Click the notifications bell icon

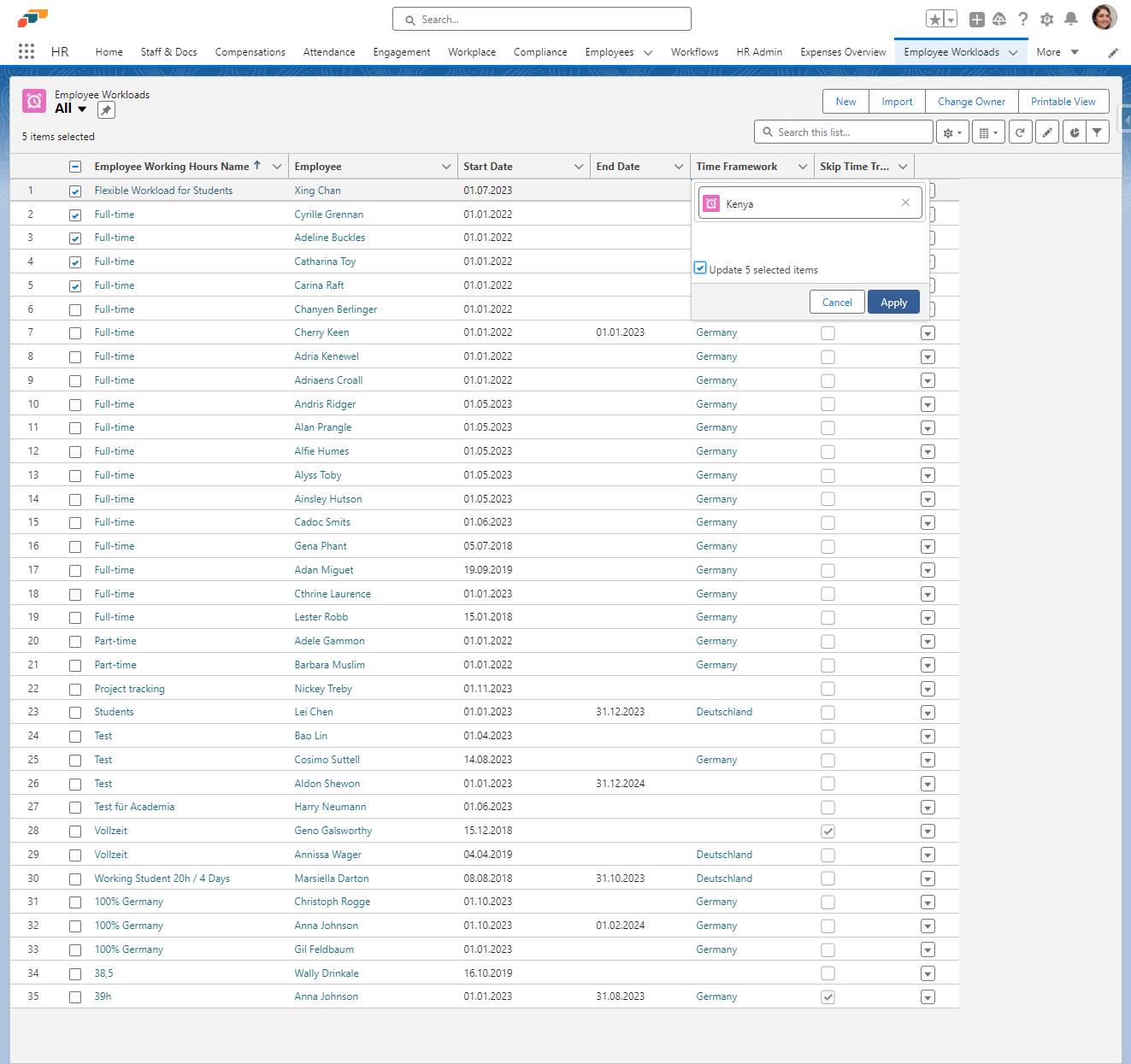click(1070, 19)
